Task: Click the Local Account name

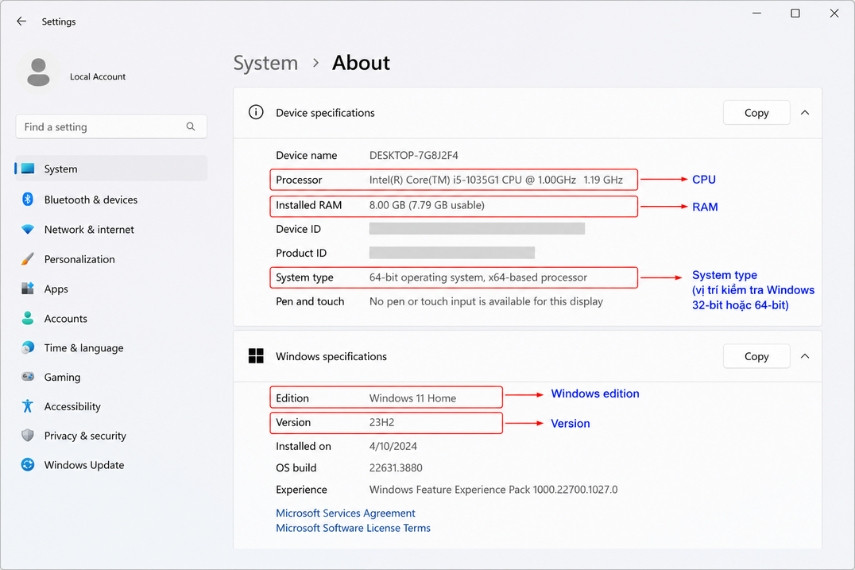Action: [98, 76]
